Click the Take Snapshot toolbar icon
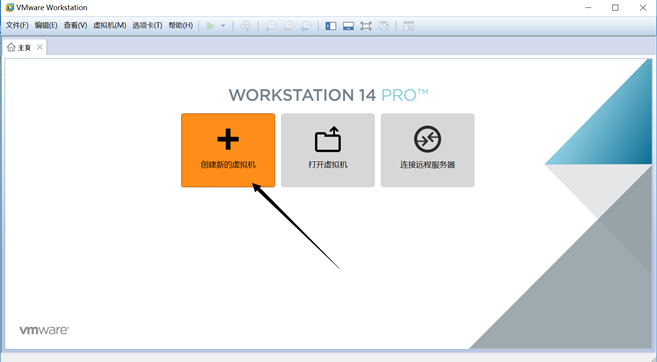Image resolution: width=657 pixels, height=362 pixels. tap(271, 26)
